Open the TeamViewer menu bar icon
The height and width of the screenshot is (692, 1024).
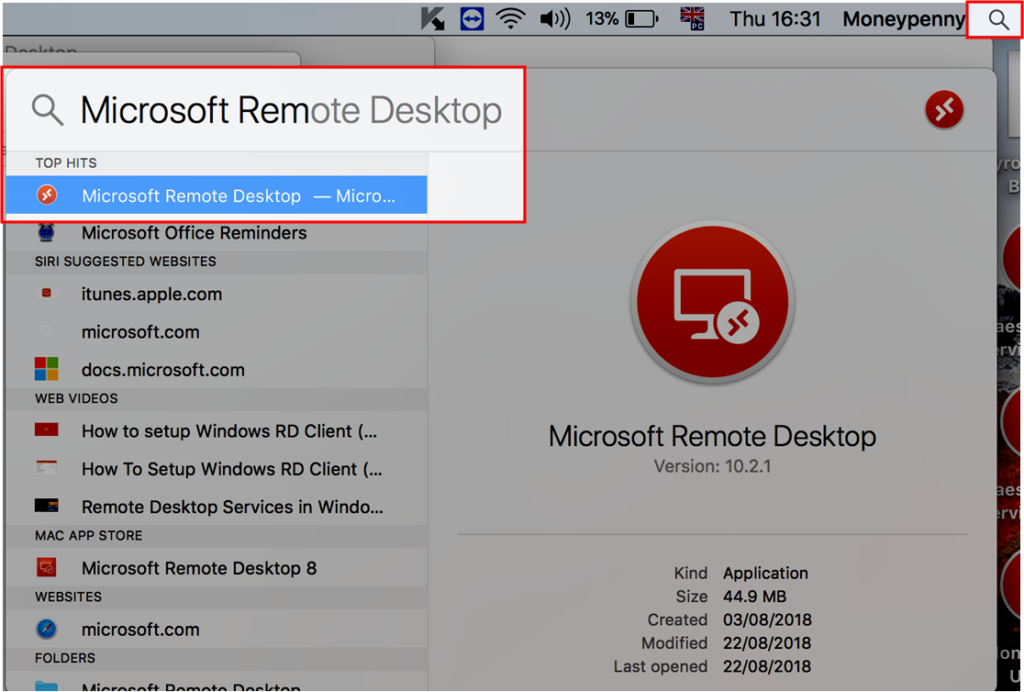472,19
